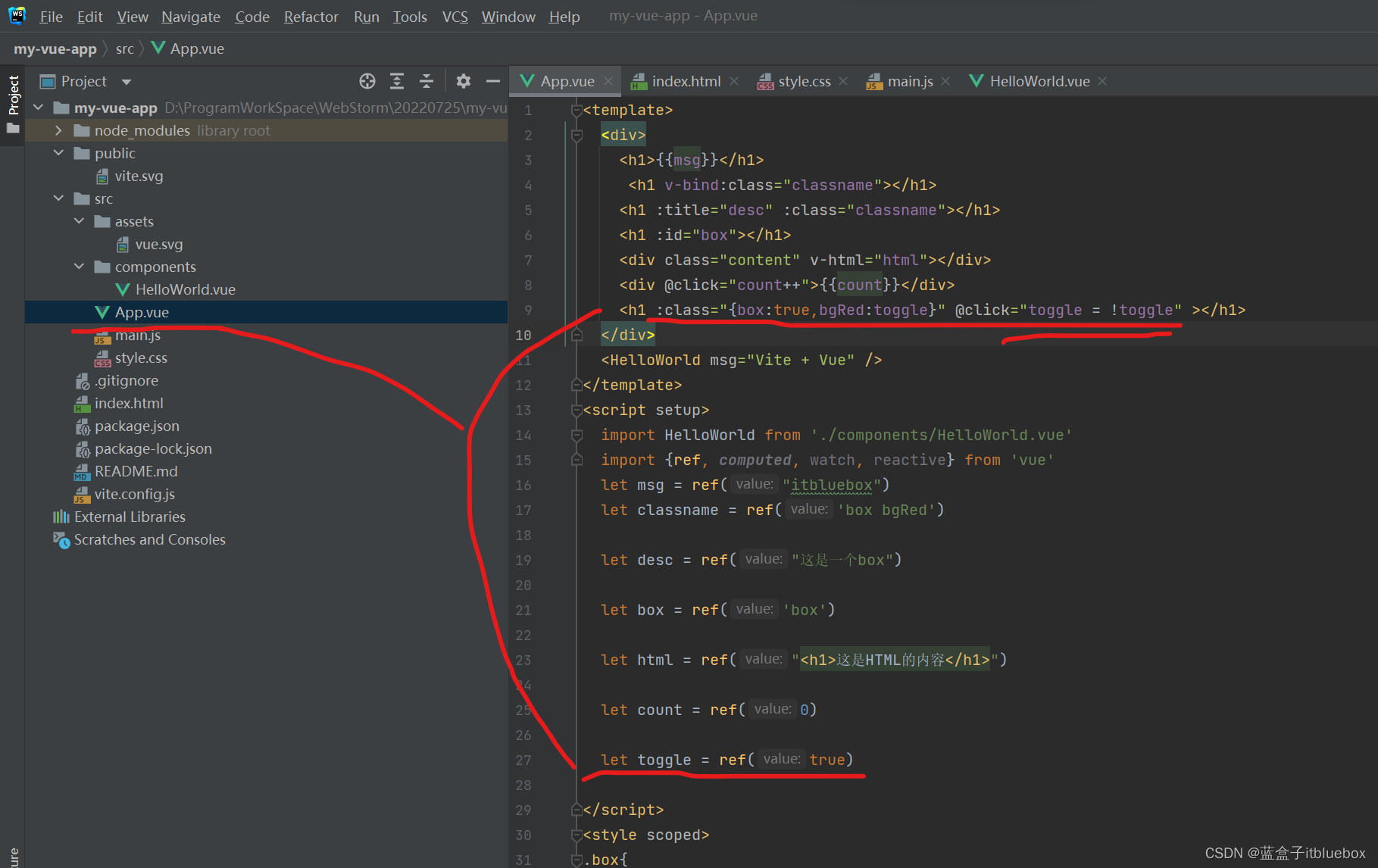
Task: Collapse the src folder
Action: click(58, 198)
